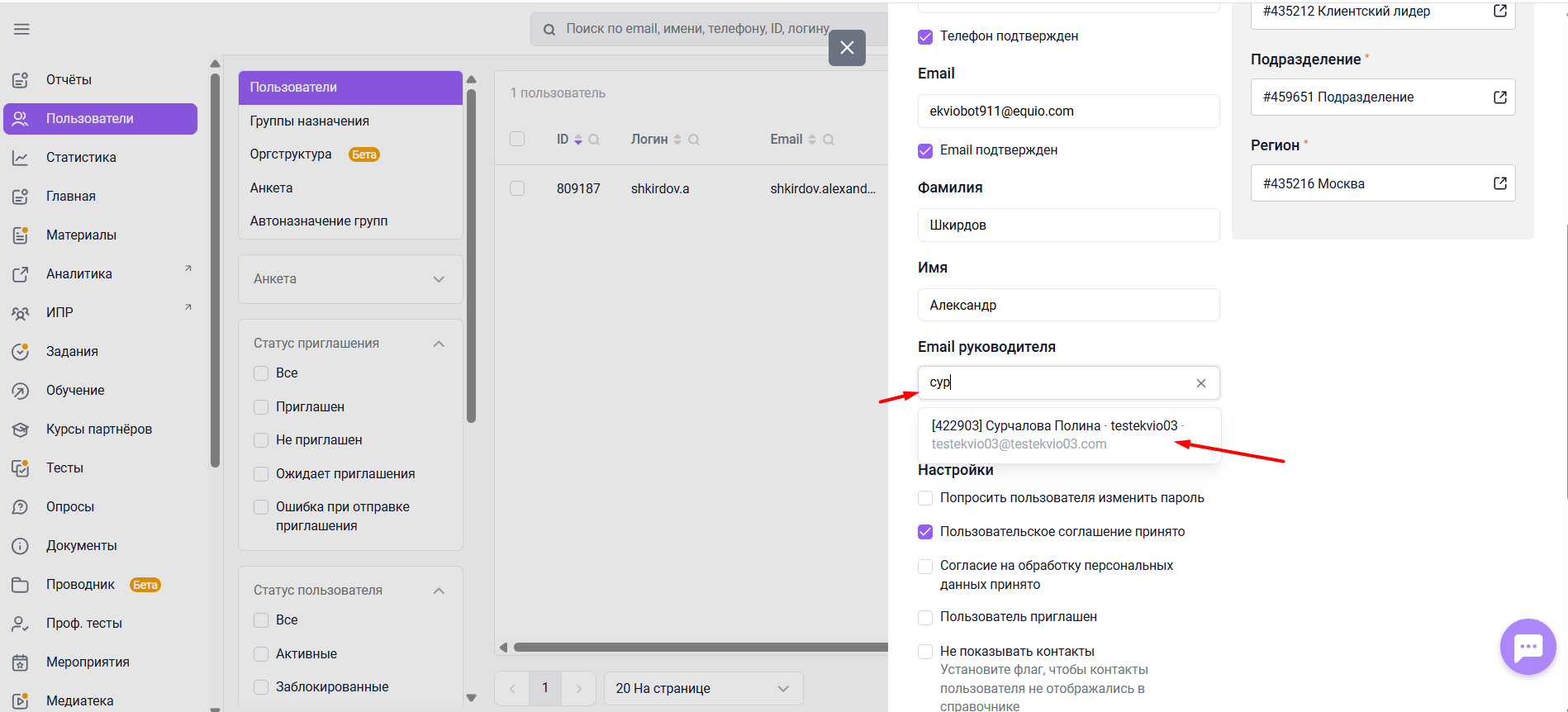
Task: Check the Приглашен status filter
Action: pyautogui.click(x=261, y=407)
